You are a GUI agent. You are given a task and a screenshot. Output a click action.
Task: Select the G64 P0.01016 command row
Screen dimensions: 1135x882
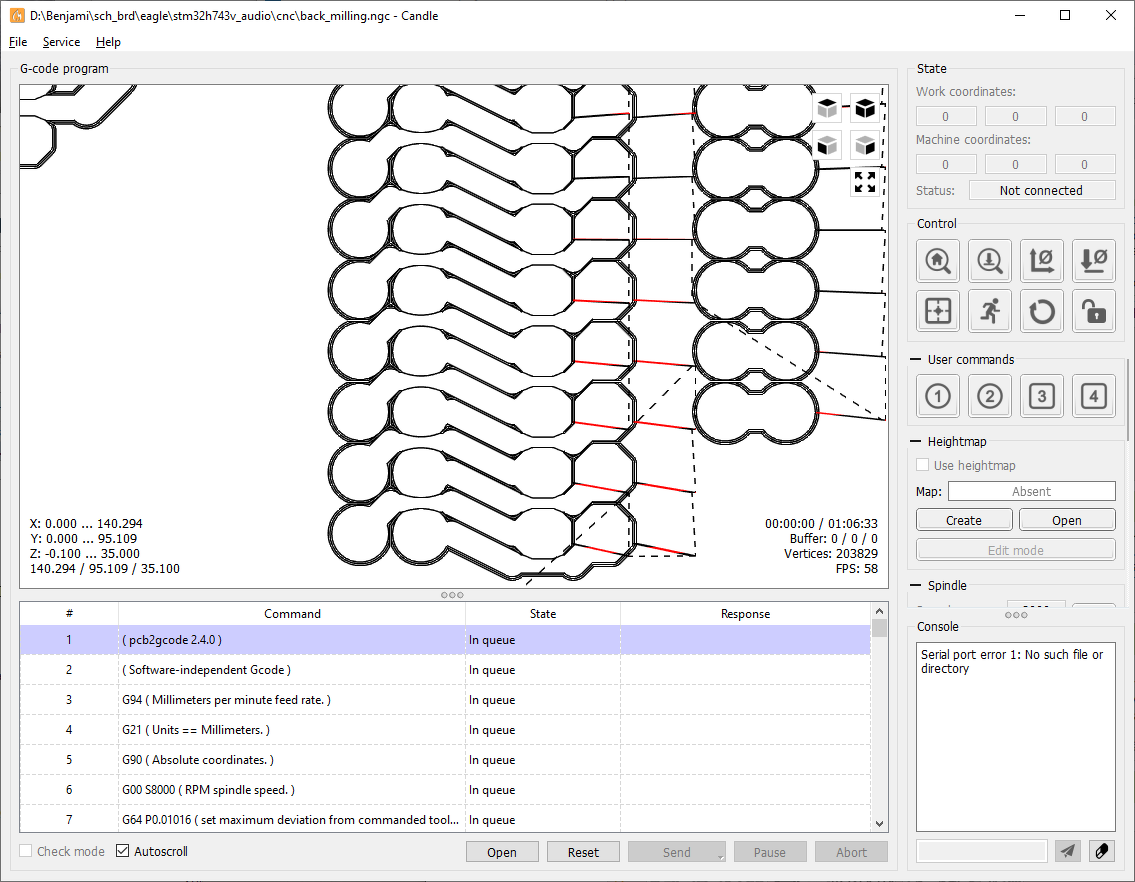[x=444, y=819]
